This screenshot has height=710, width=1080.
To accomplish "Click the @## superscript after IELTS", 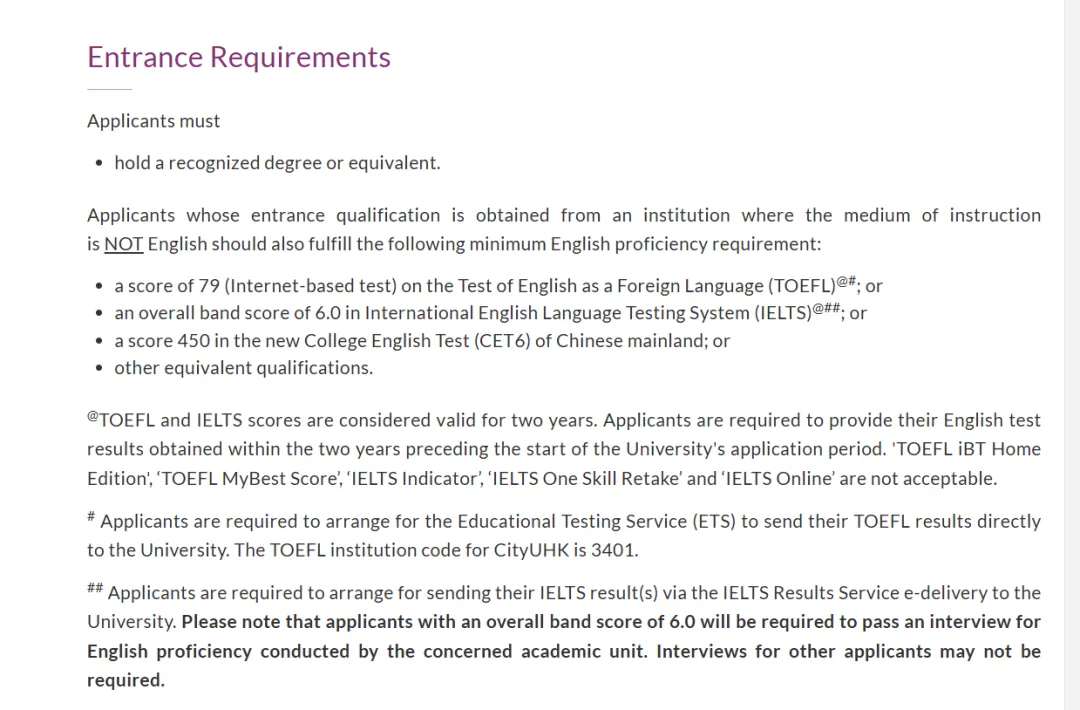I will point(826,308).
